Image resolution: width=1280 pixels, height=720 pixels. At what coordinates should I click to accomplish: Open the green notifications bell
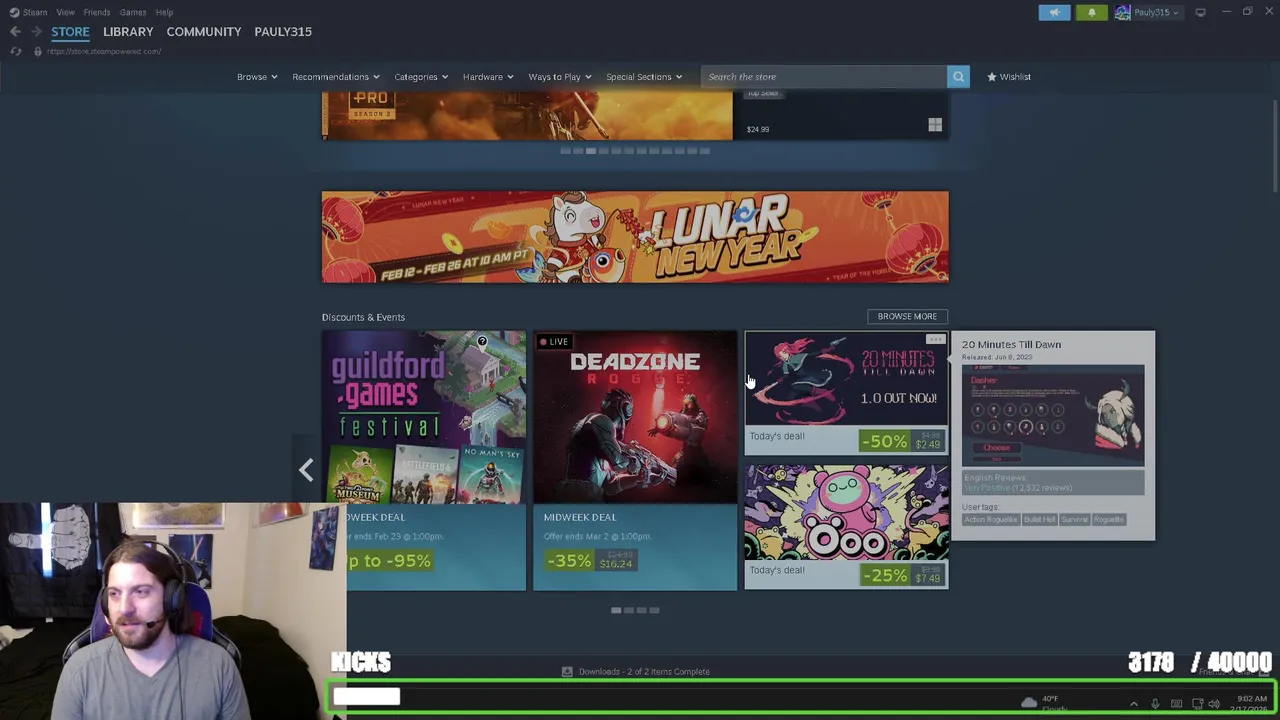click(1091, 12)
